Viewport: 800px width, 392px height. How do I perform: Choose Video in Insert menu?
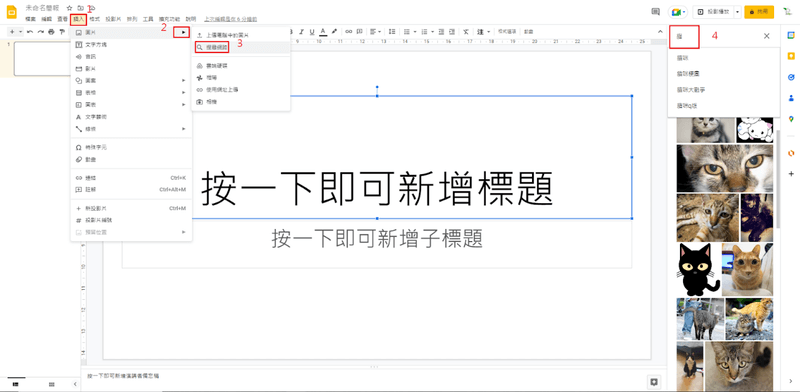tap(131, 69)
